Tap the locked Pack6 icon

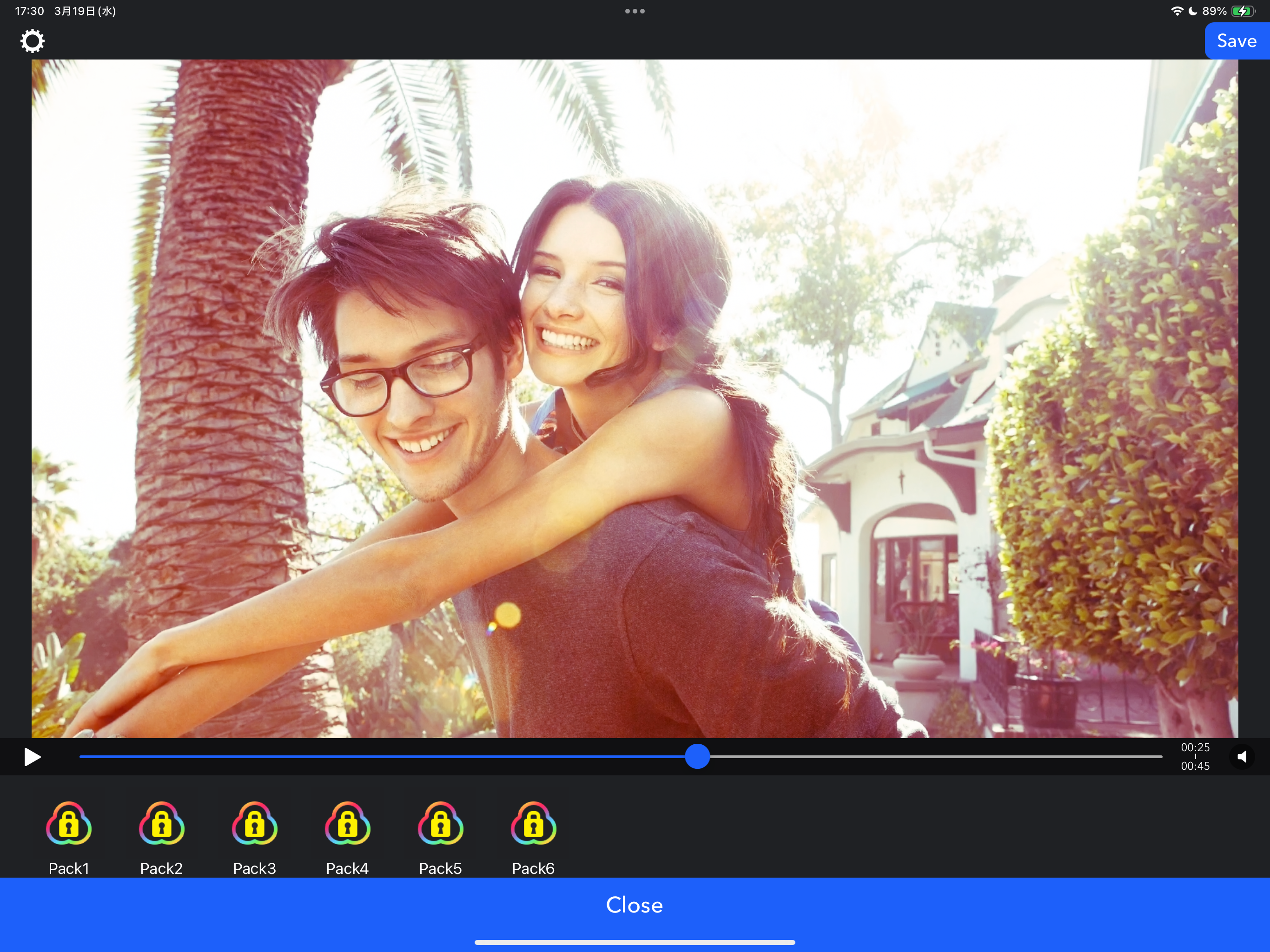pyautogui.click(x=533, y=823)
